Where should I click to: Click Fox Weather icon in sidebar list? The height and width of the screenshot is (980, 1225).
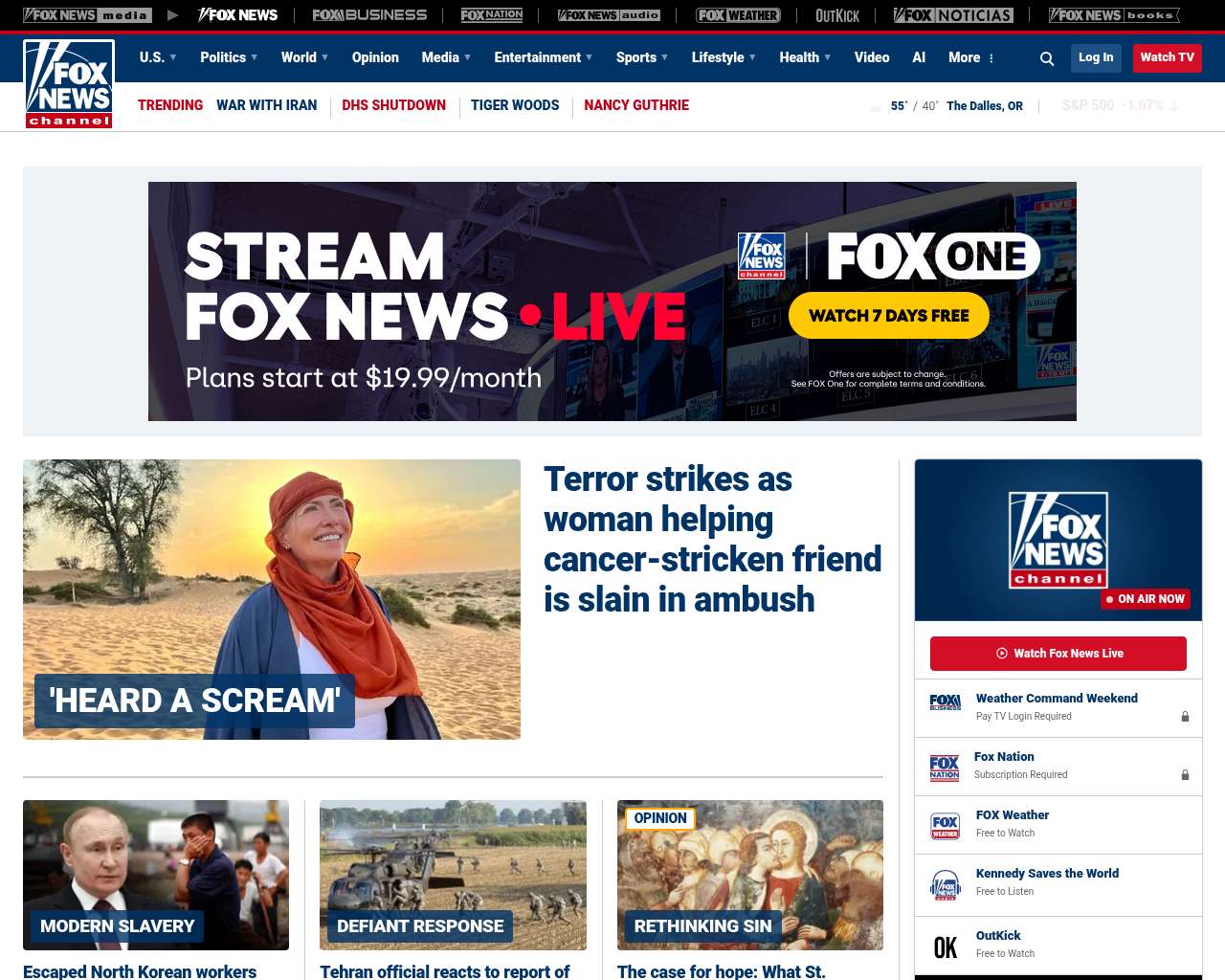tap(945, 826)
